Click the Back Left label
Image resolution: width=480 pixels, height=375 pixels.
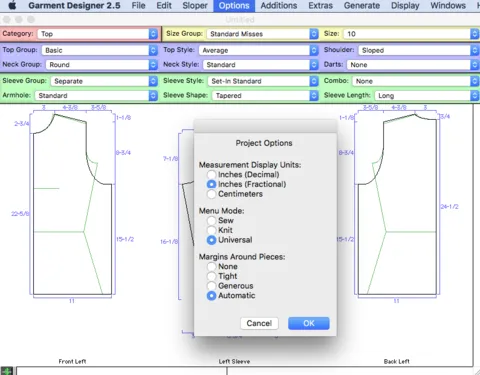pyautogui.click(x=396, y=361)
